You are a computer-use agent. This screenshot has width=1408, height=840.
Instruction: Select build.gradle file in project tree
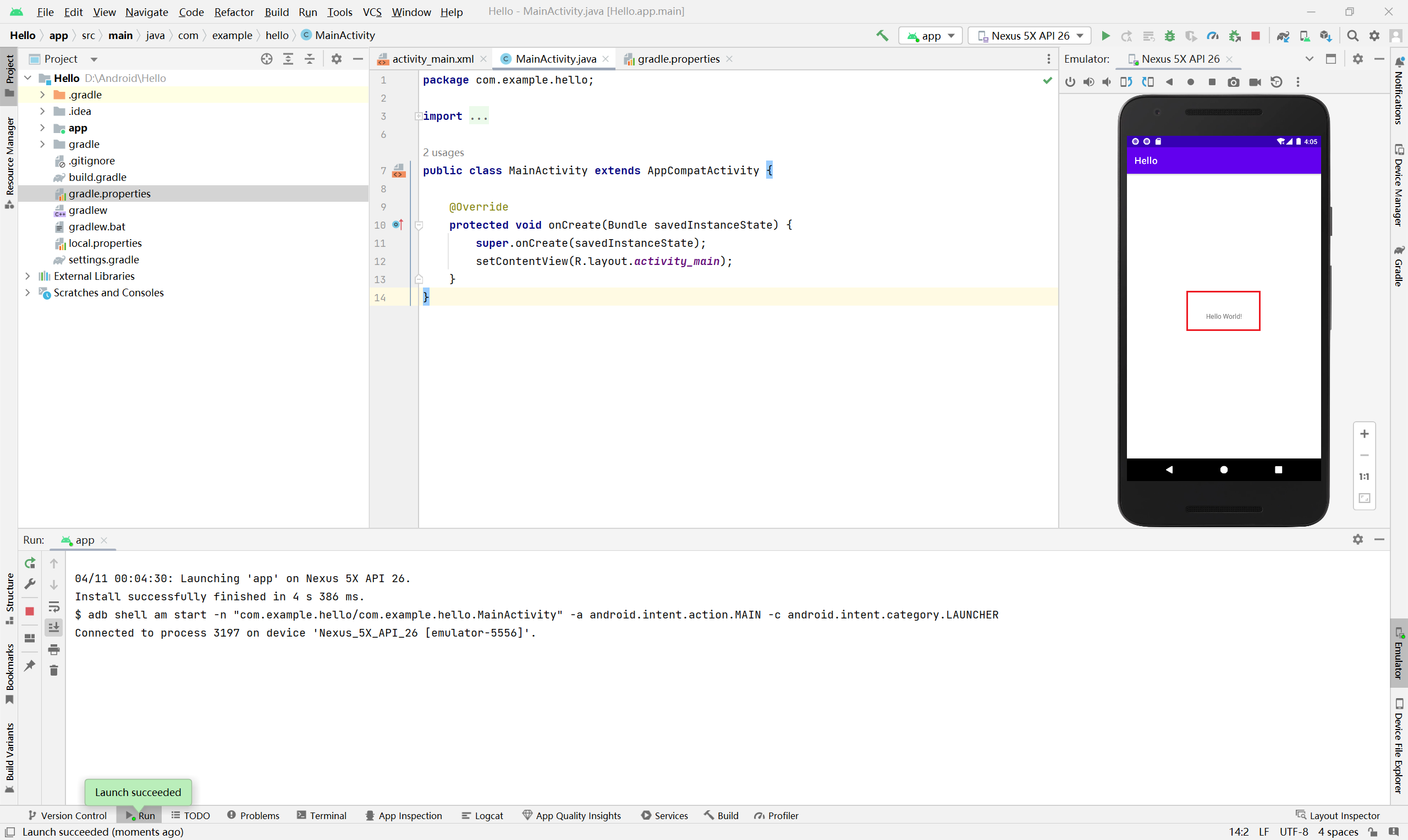click(x=97, y=177)
